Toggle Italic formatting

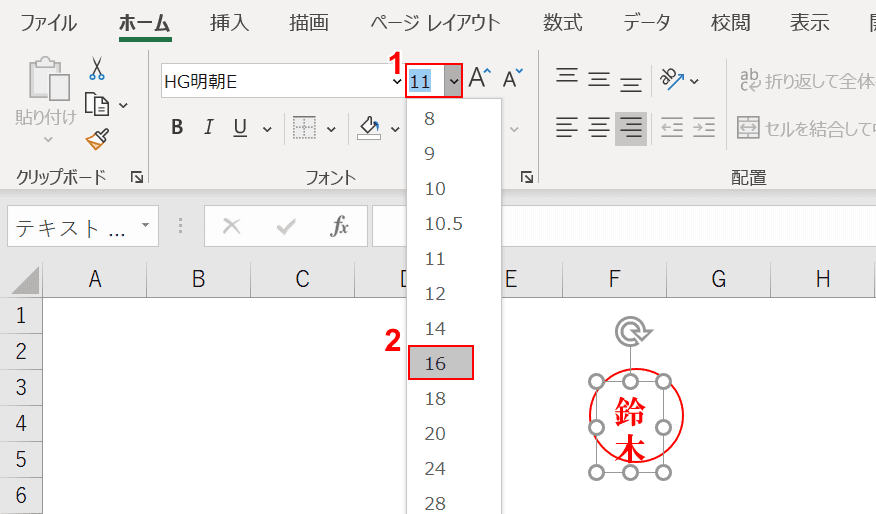208,127
